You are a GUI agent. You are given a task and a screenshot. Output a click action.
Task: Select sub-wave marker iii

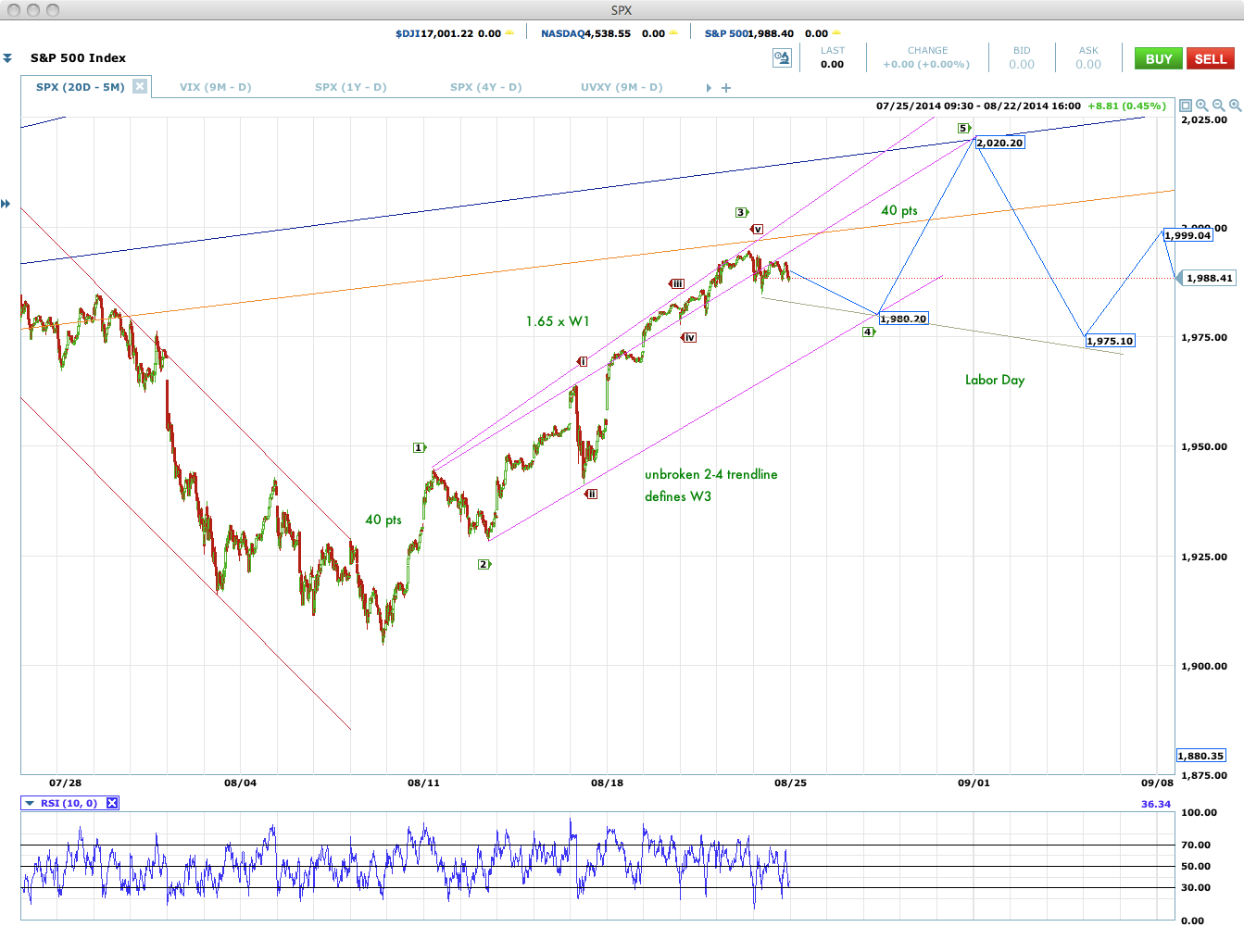click(677, 283)
